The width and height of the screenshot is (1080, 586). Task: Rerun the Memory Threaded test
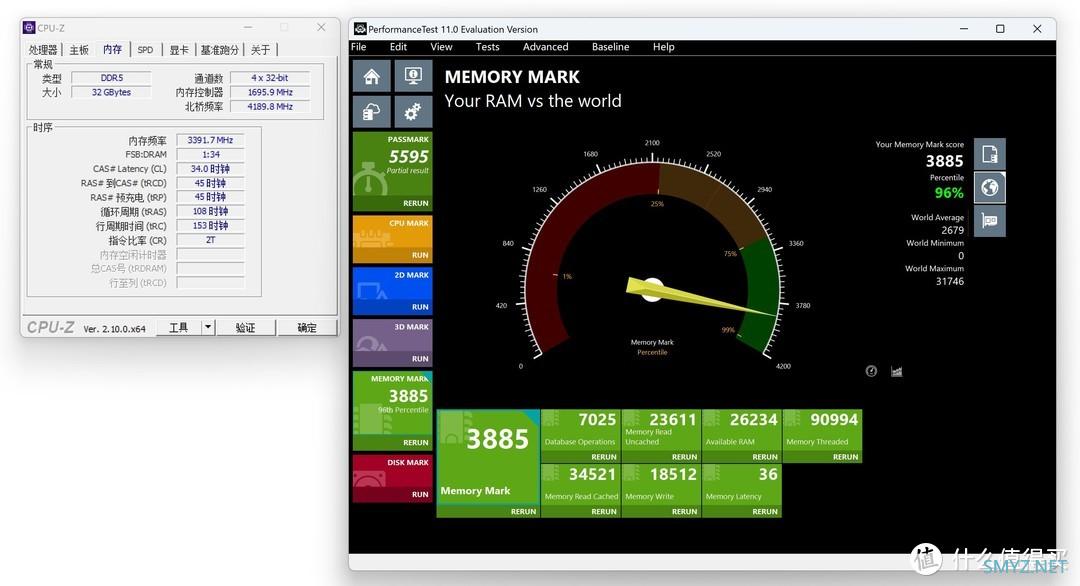(846, 457)
